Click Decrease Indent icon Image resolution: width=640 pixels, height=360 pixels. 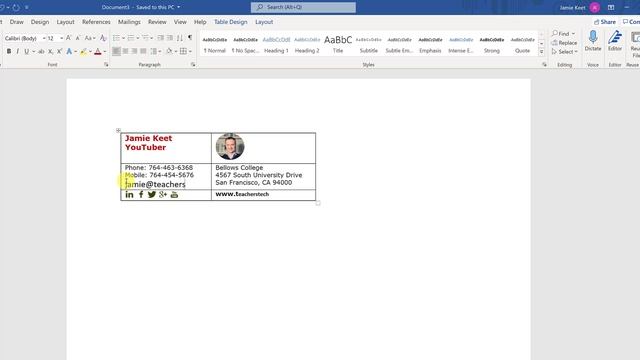point(160,38)
